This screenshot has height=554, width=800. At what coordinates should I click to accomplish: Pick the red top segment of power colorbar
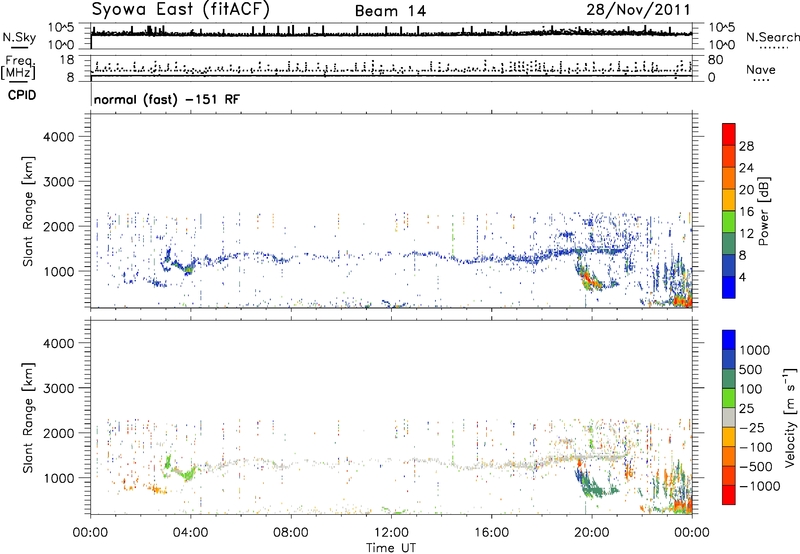pos(729,134)
